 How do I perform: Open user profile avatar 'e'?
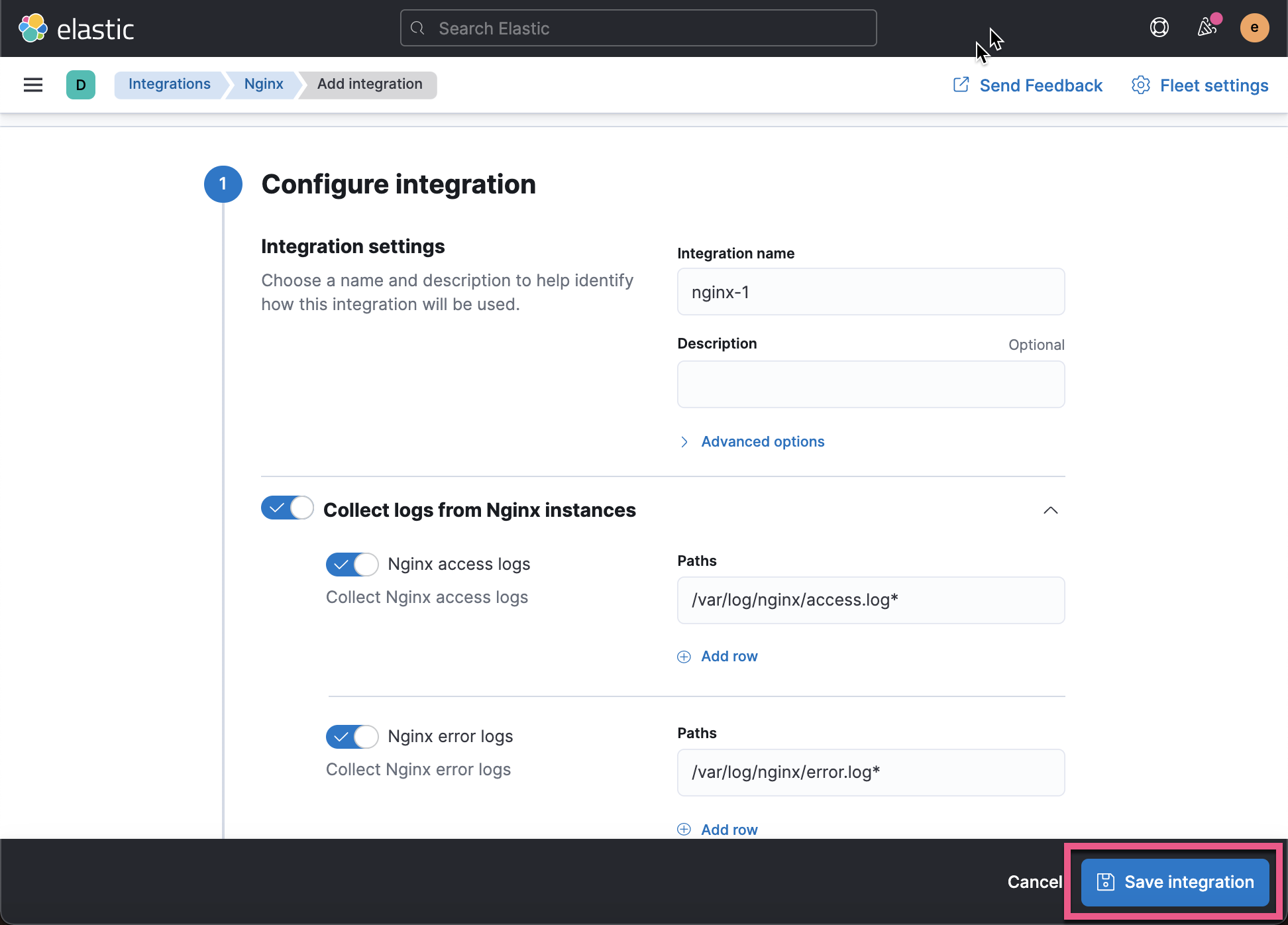[x=1254, y=28]
